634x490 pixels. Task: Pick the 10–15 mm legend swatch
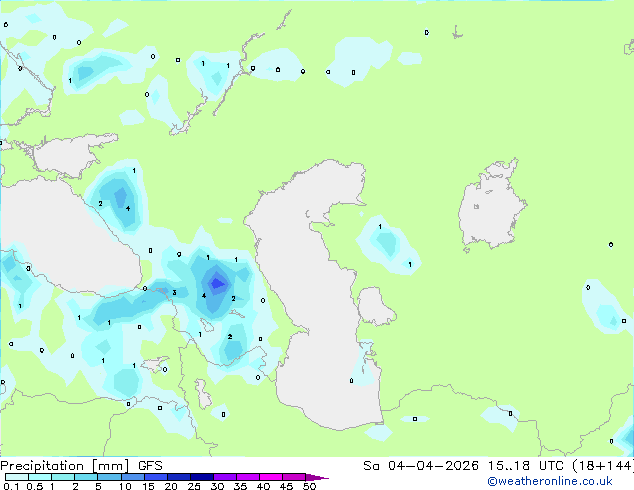click(x=133, y=477)
